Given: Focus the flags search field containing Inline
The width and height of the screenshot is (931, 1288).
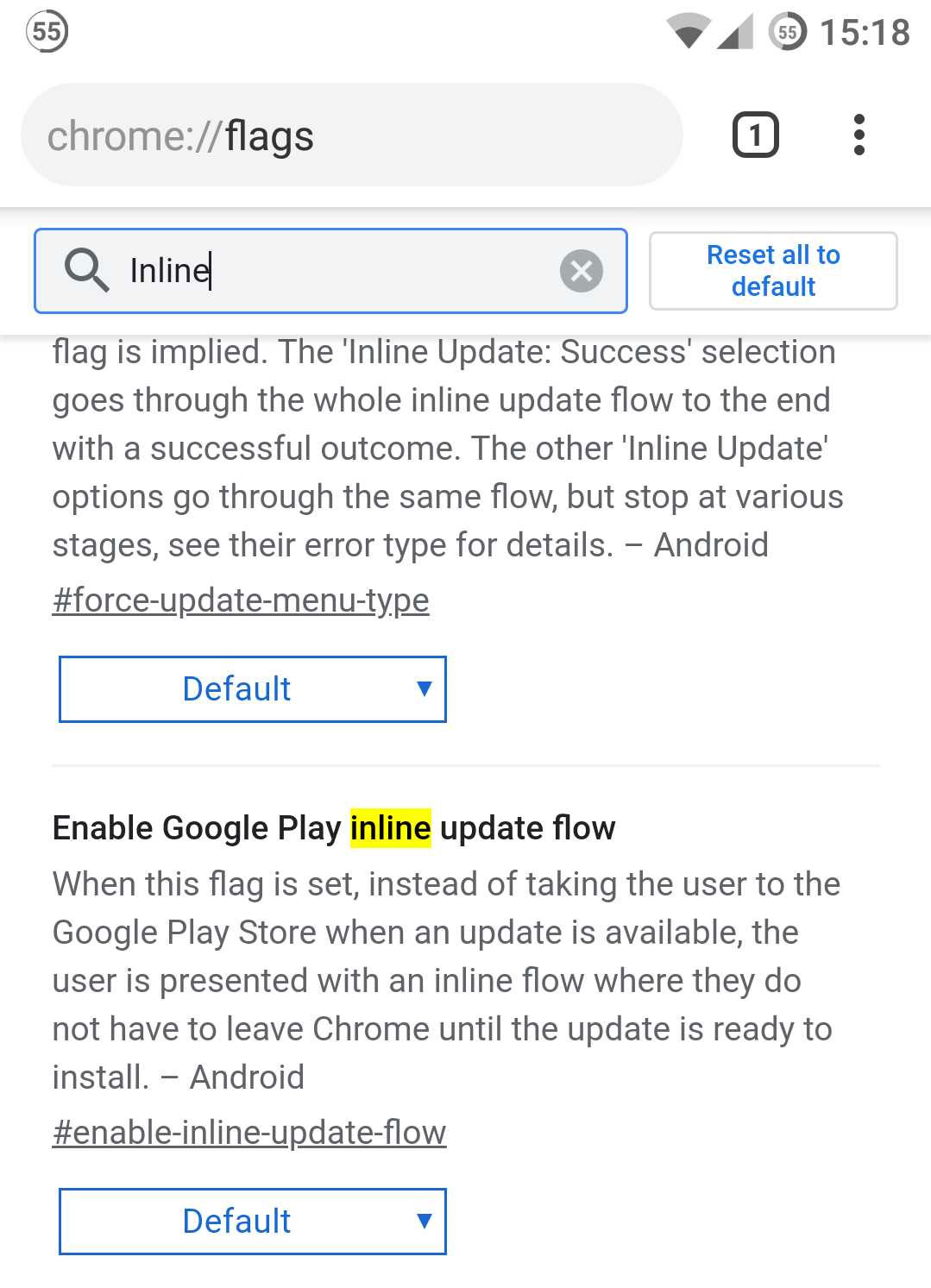Looking at the screenshot, I should (330, 271).
